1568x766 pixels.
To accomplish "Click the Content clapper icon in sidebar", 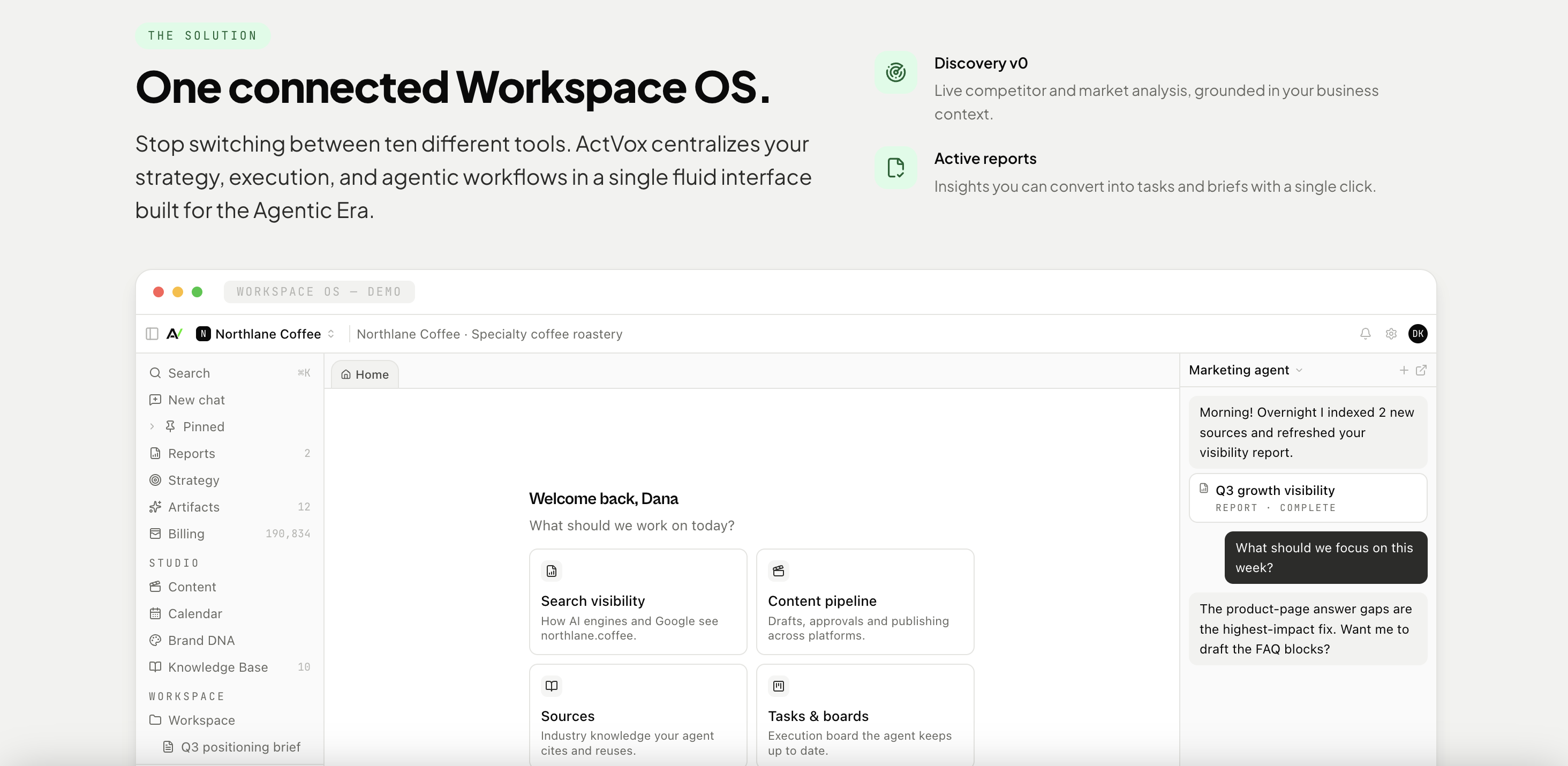I will [155, 587].
